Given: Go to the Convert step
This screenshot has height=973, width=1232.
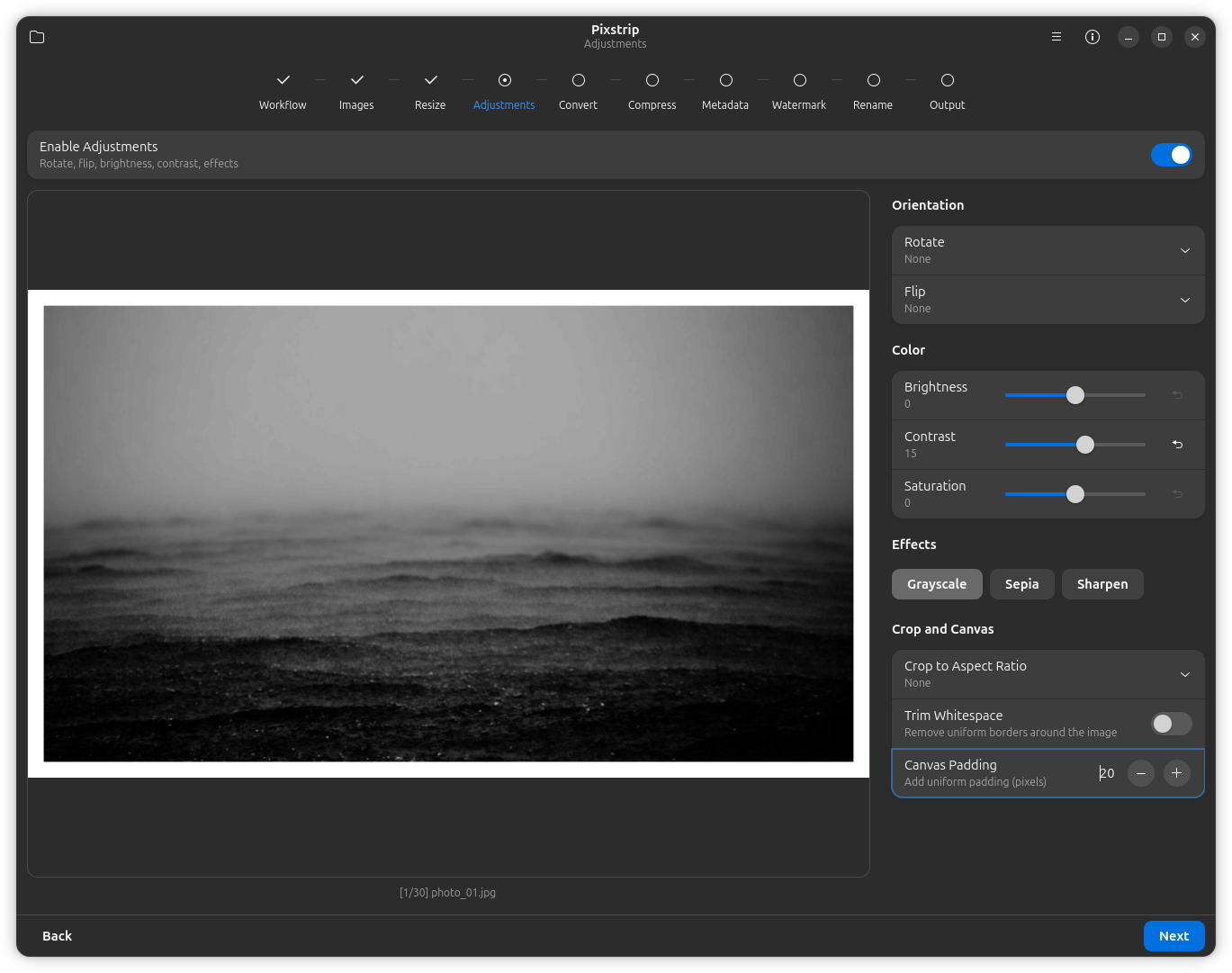Looking at the screenshot, I should 578,91.
